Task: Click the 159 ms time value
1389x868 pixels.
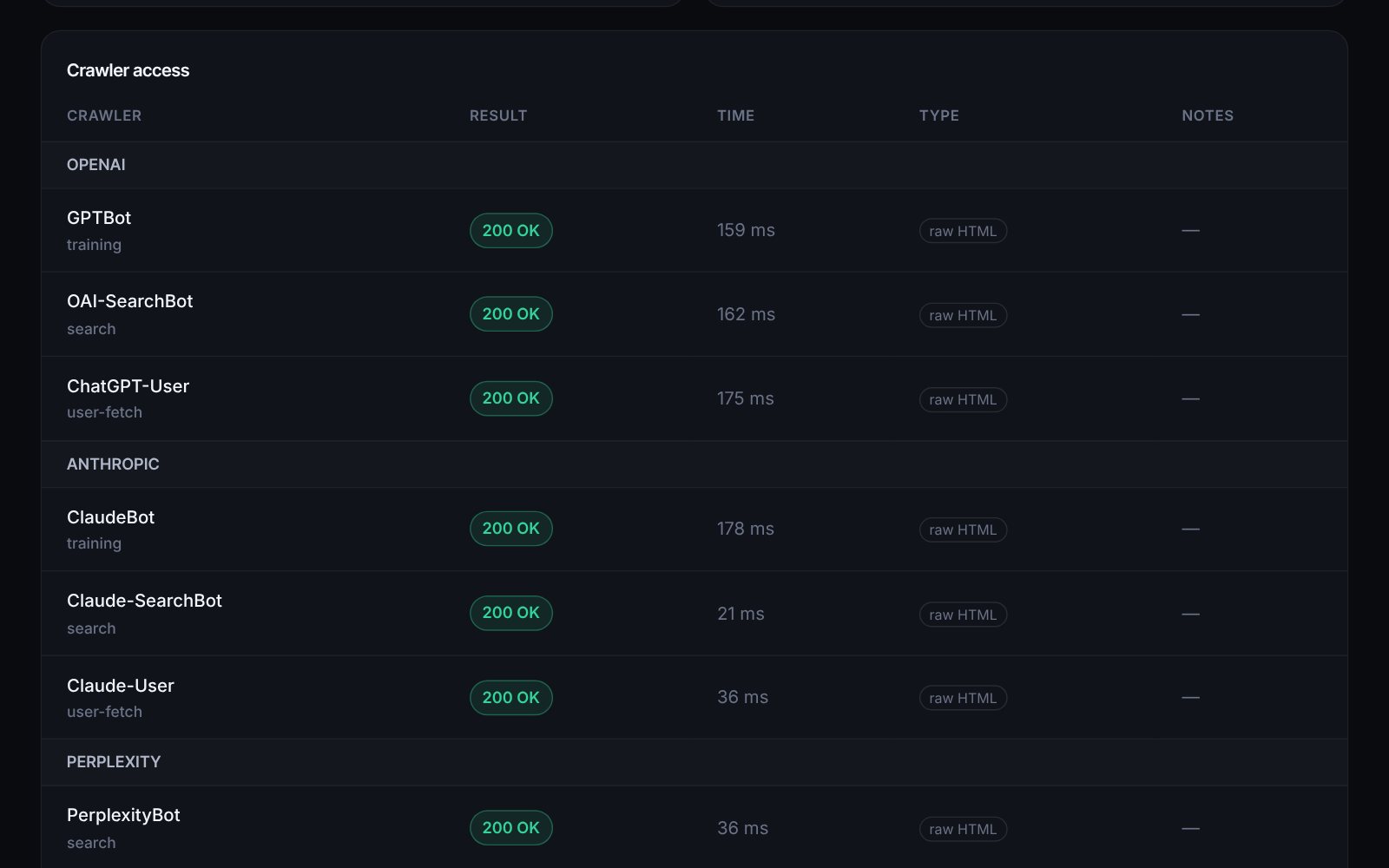Action: (746, 230)
